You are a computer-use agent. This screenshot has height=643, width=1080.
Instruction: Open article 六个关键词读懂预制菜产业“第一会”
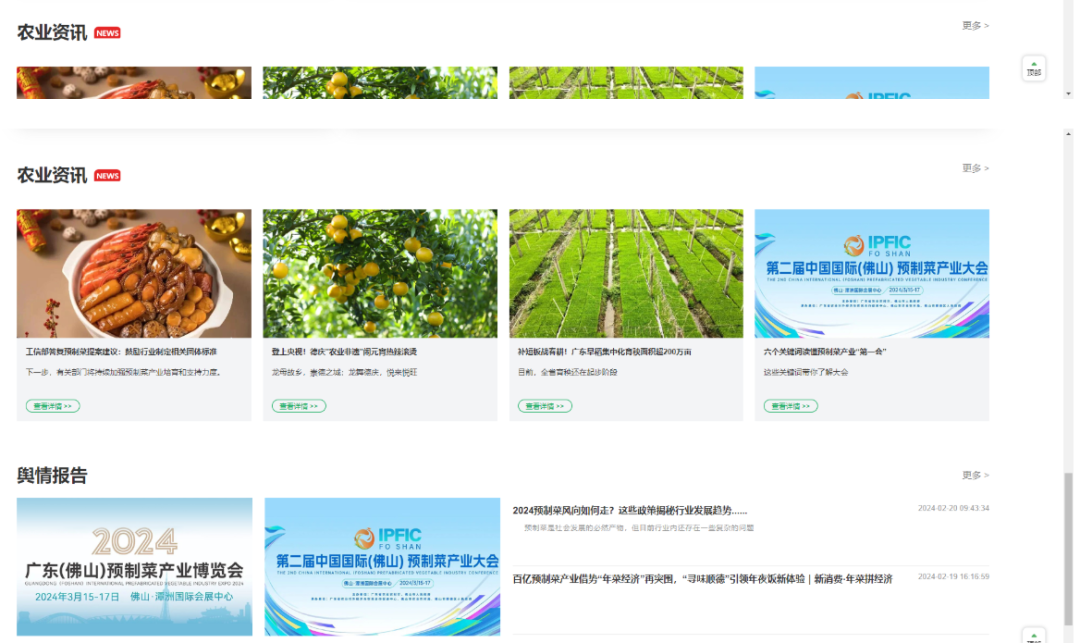pyautogui.click(x=825, y=352)
